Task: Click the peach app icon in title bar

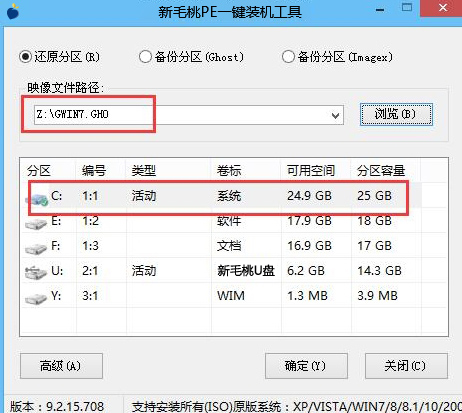Action: (x=13, y=11)
